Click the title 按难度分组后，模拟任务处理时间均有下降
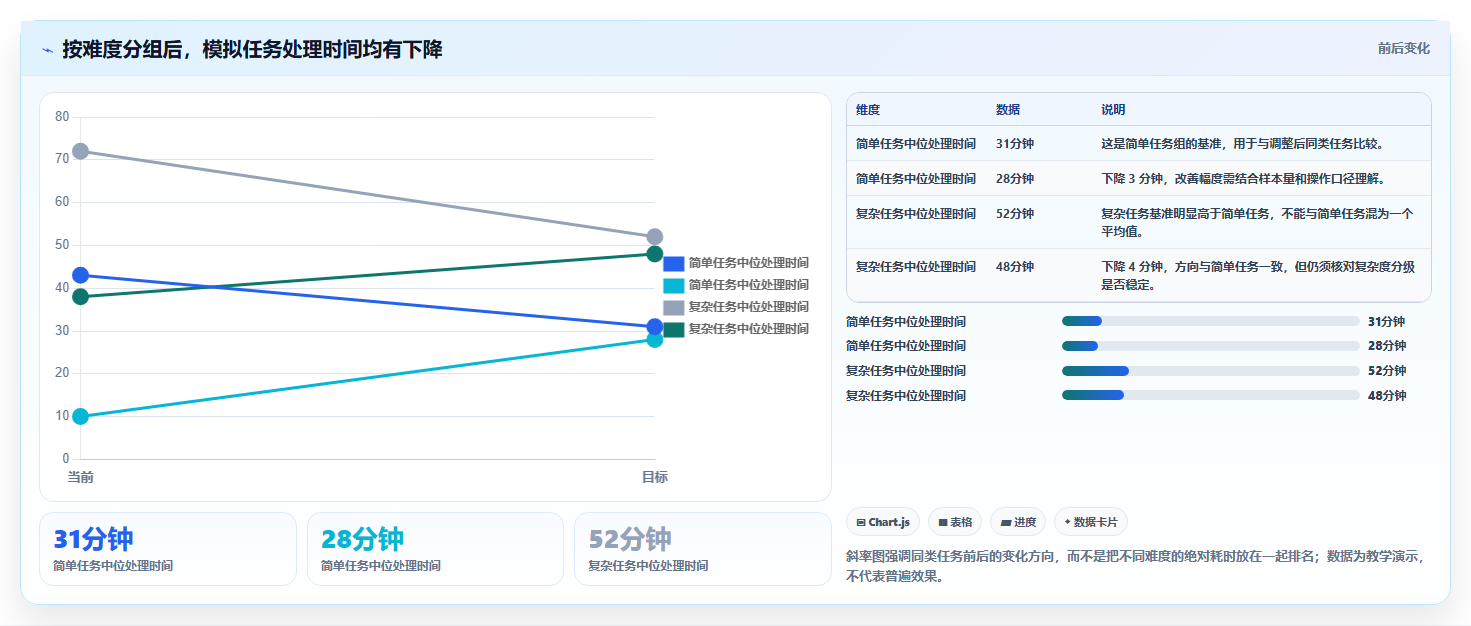1471x626 pixels. [252, 50]
